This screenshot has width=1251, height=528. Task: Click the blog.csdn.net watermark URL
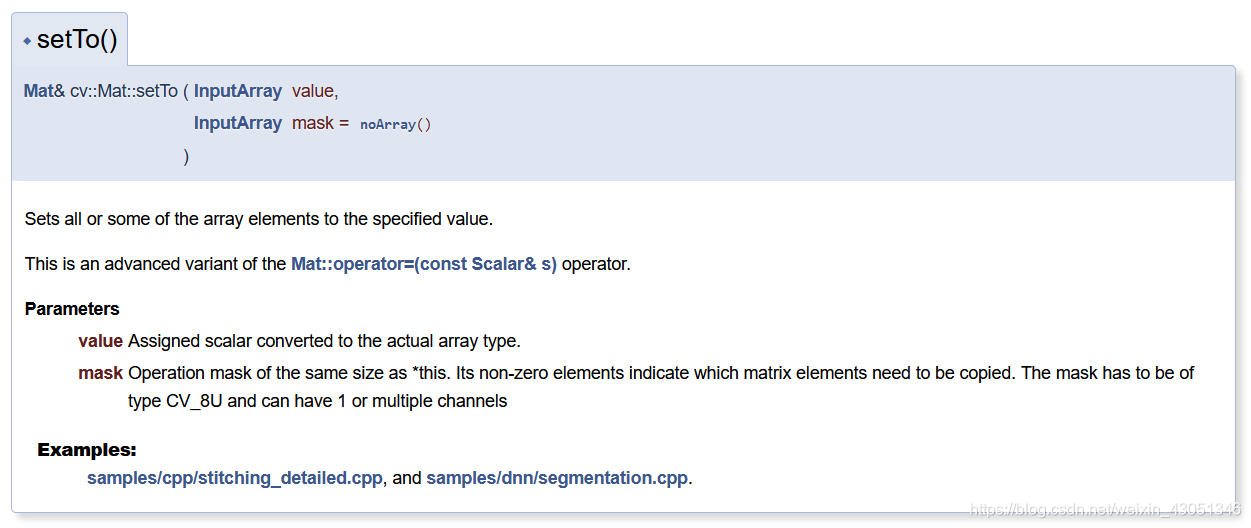[x=1106, y=510]
